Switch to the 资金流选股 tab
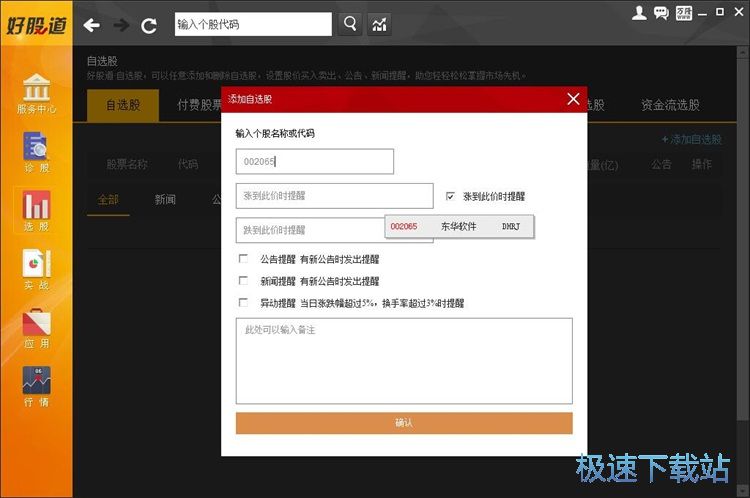This screenshot has height=498, width=750. coord(670,105)
